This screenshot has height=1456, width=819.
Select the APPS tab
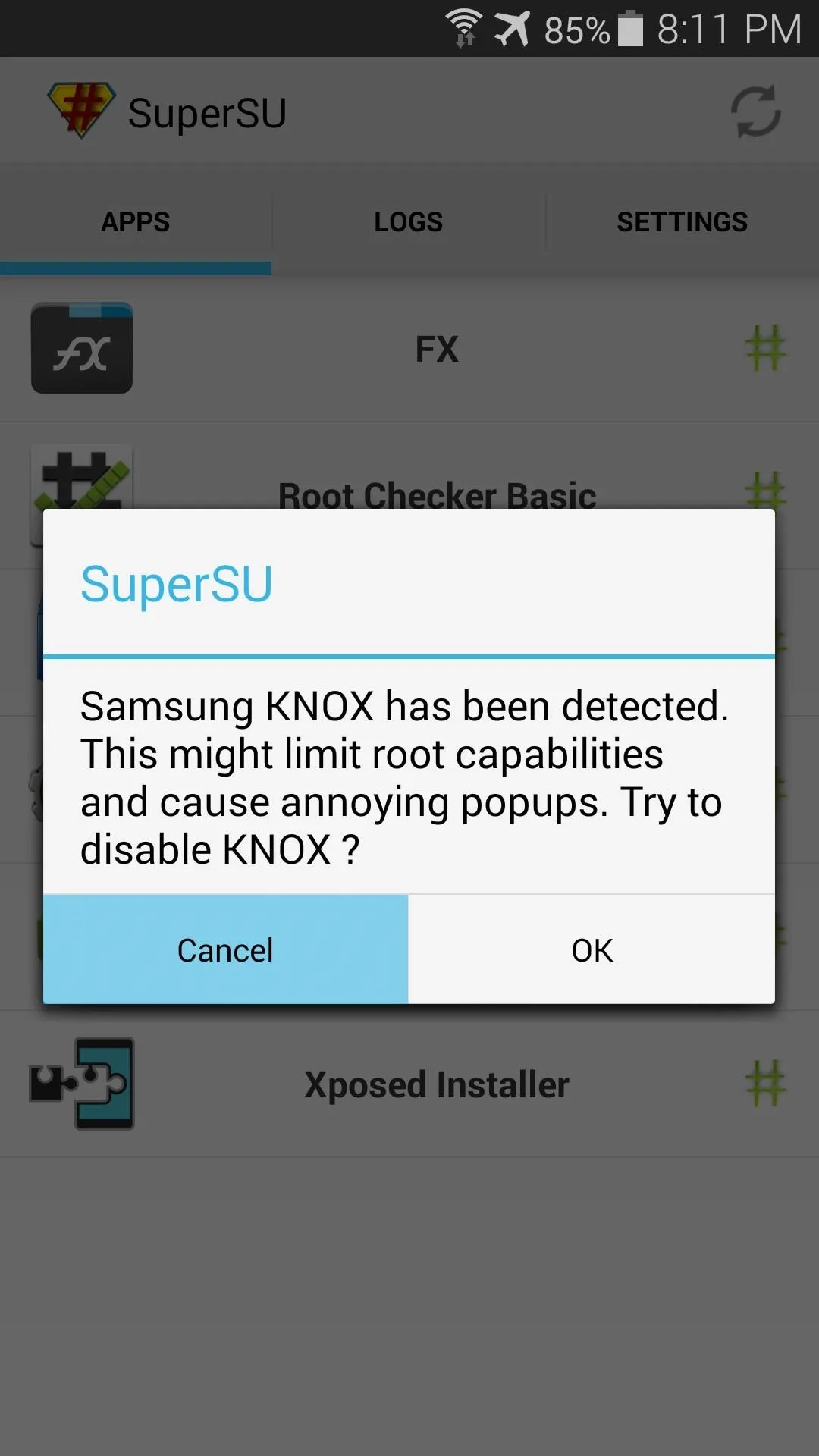pyautogui.click(x=136, y=221)
